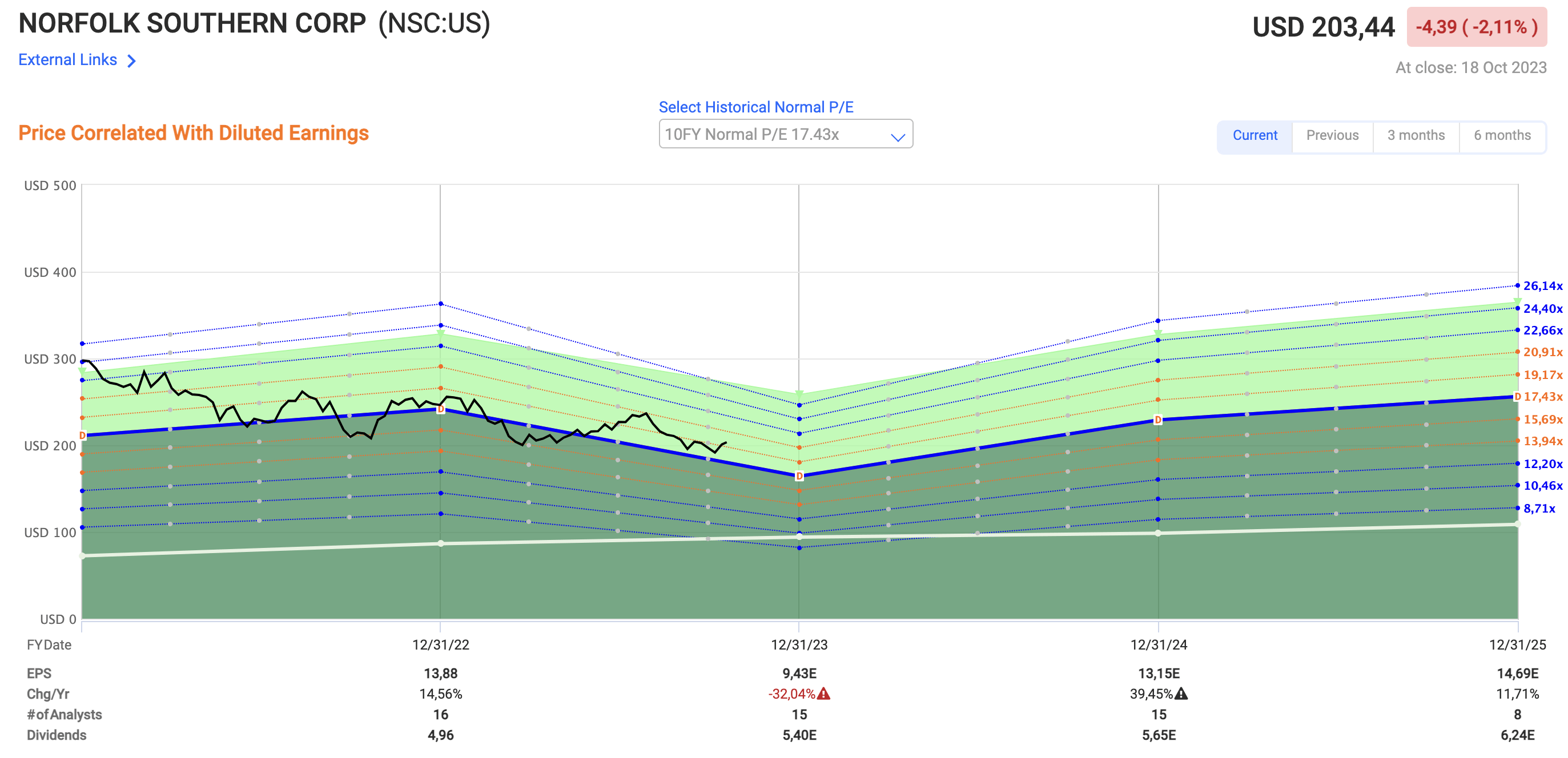Switch to the Previous view tab
Viewport: 1568px width, 758px height.
1332,135
